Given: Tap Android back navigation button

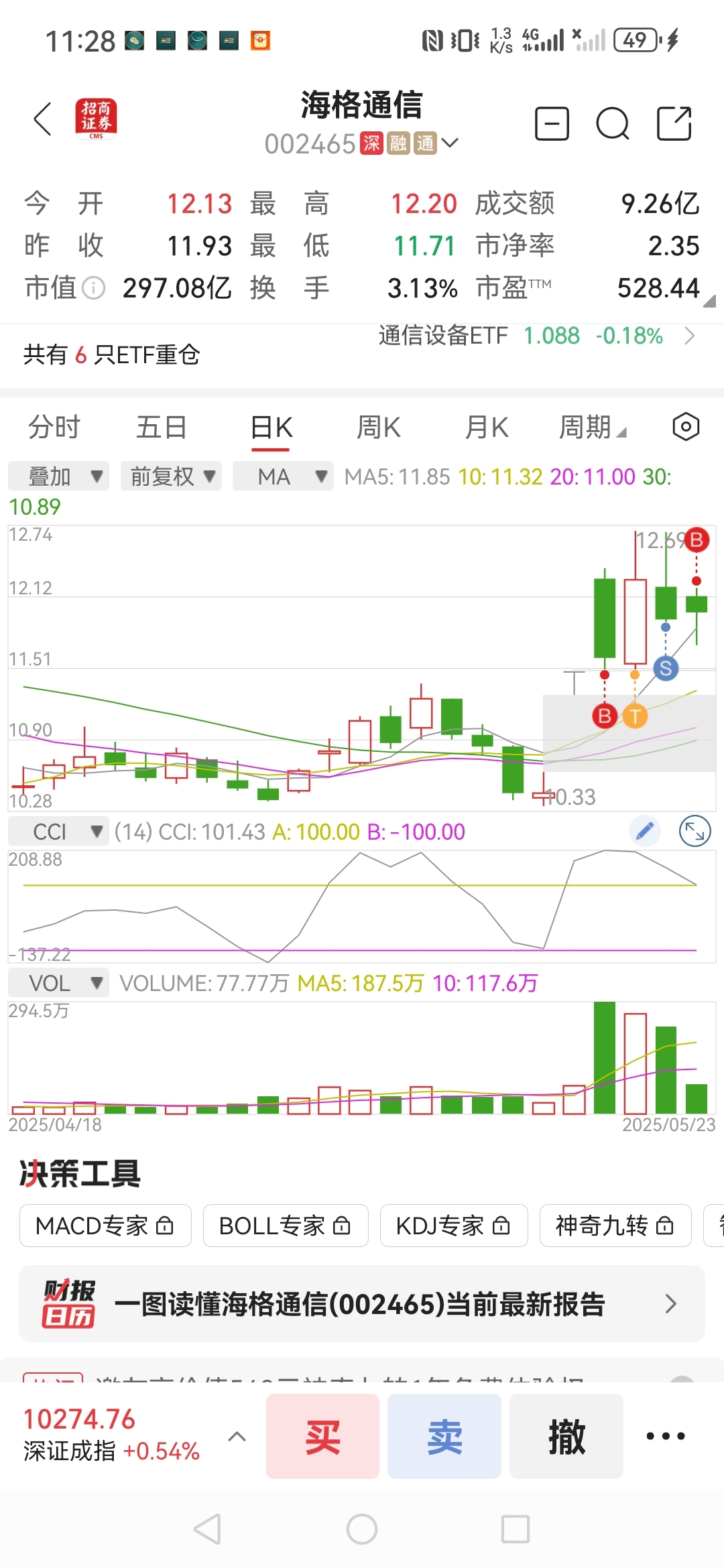Looking at the screenshot, I should click(207, 1529).
